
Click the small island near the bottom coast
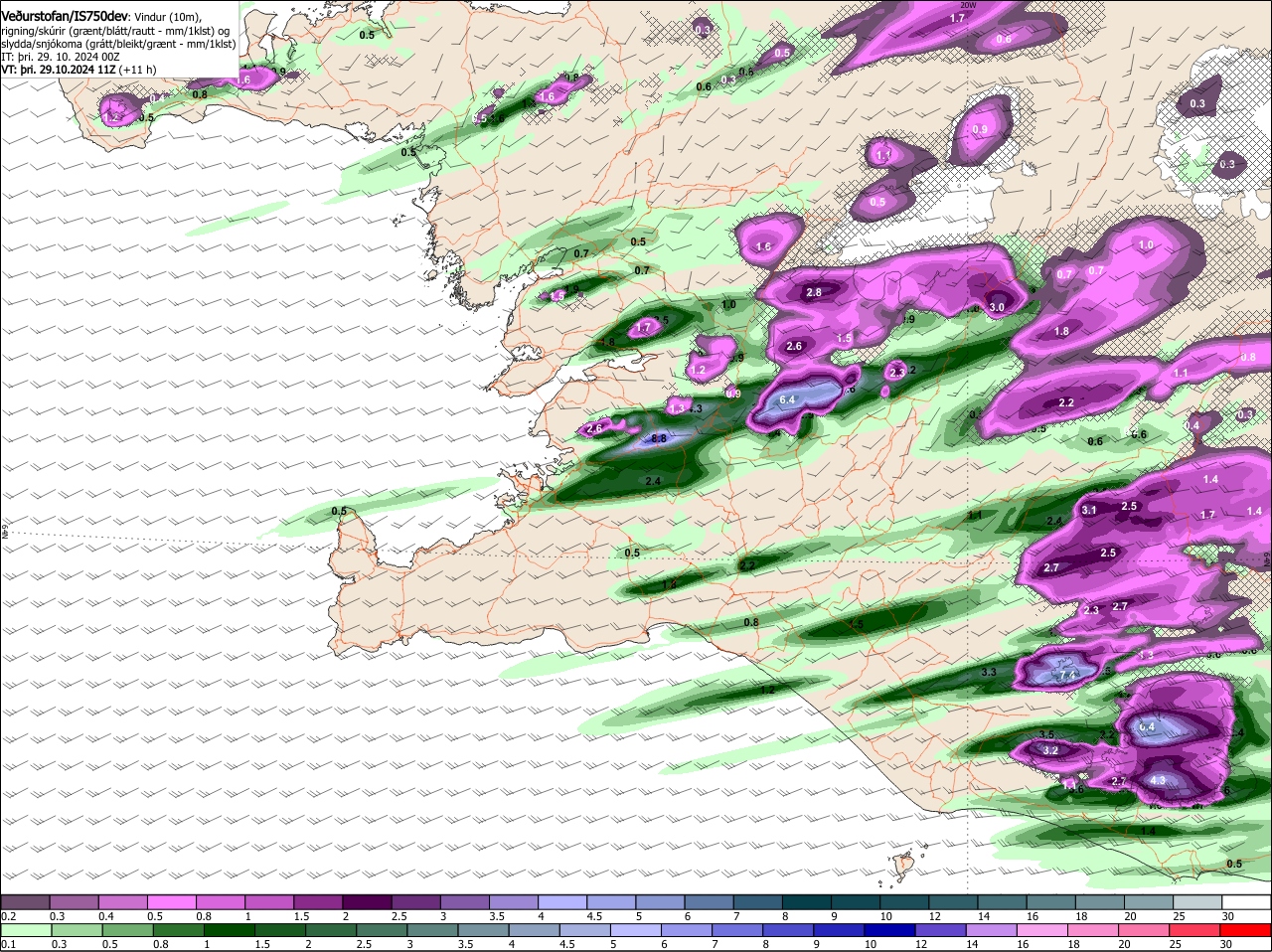pyautogui.click(x=903, y=866)
